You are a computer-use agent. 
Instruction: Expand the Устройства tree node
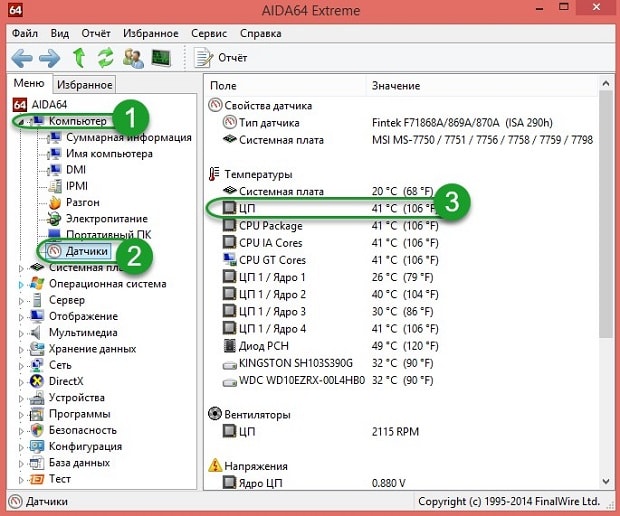tap(21, 398)
